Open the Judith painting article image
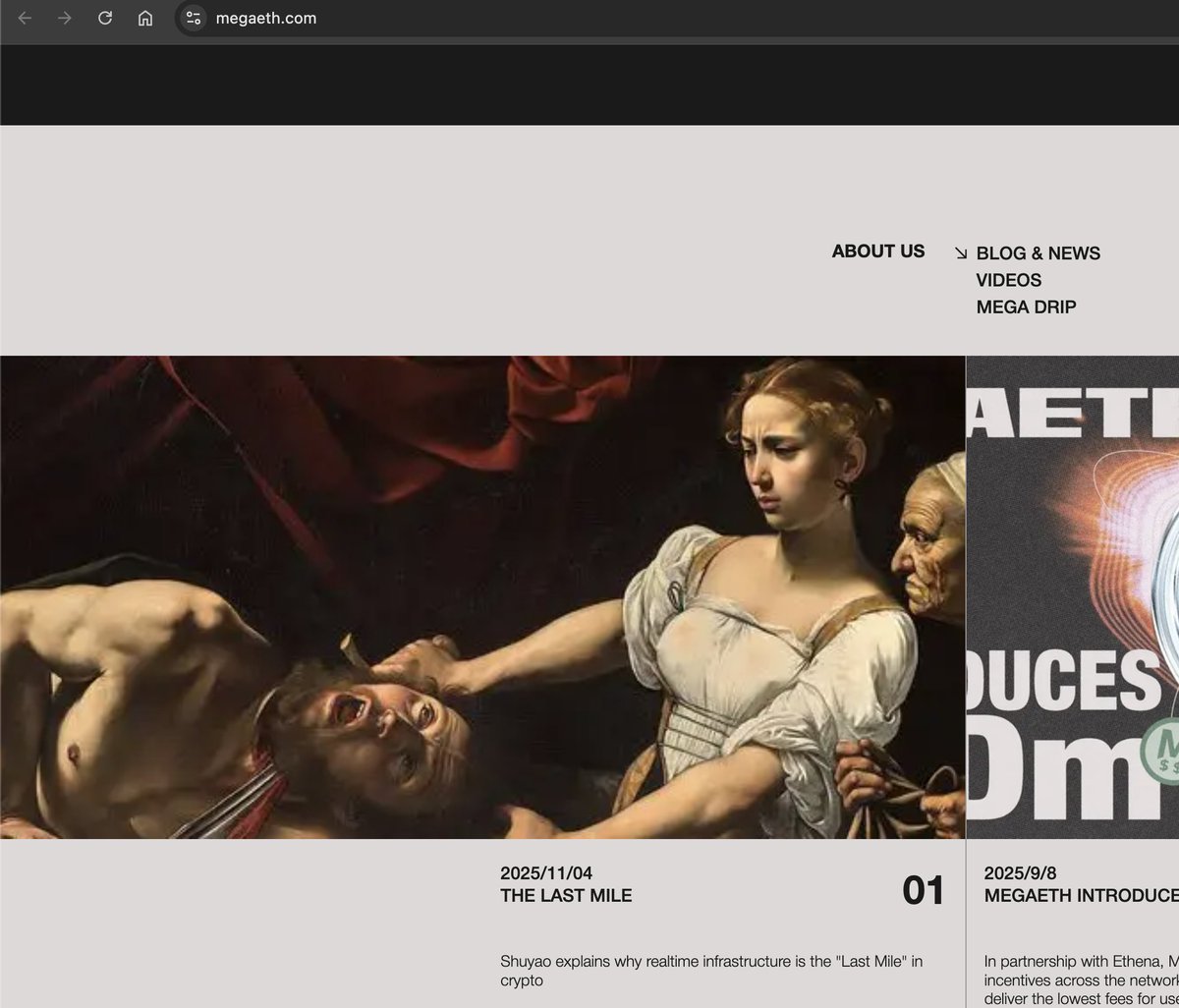The image size is (1179, 1008). tap(482, 597)
